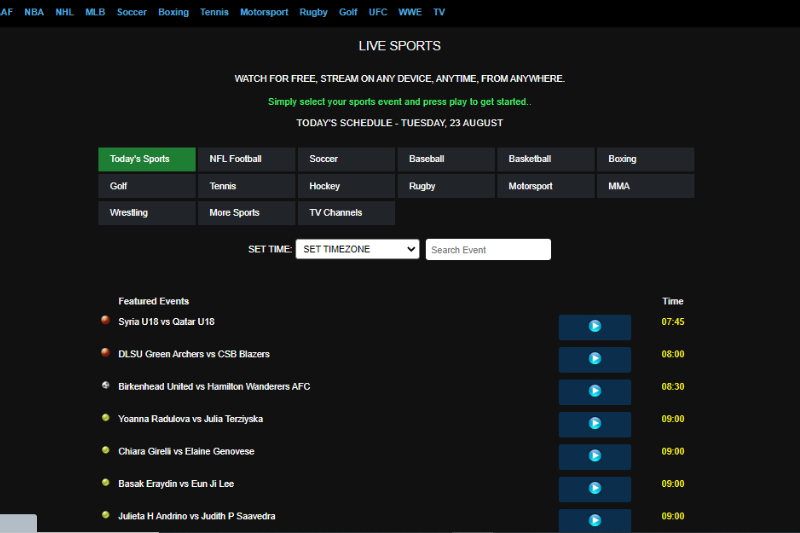Click the basketball icon beside DLSU Green Archers
Image resolution: width=800 pixels, height=533 pixels.
106,352
